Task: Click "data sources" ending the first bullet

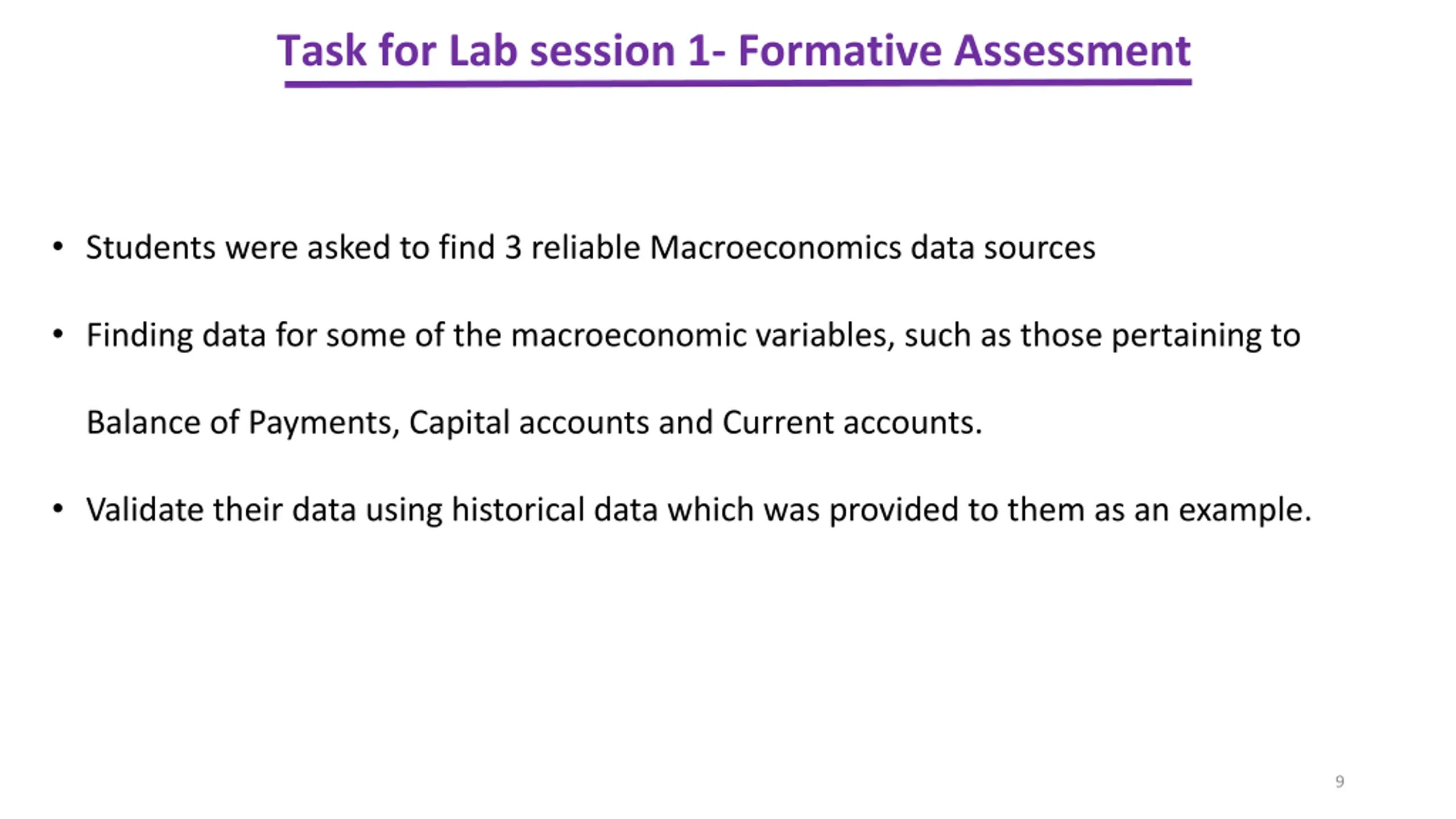Action: [x=1003, y=248]
